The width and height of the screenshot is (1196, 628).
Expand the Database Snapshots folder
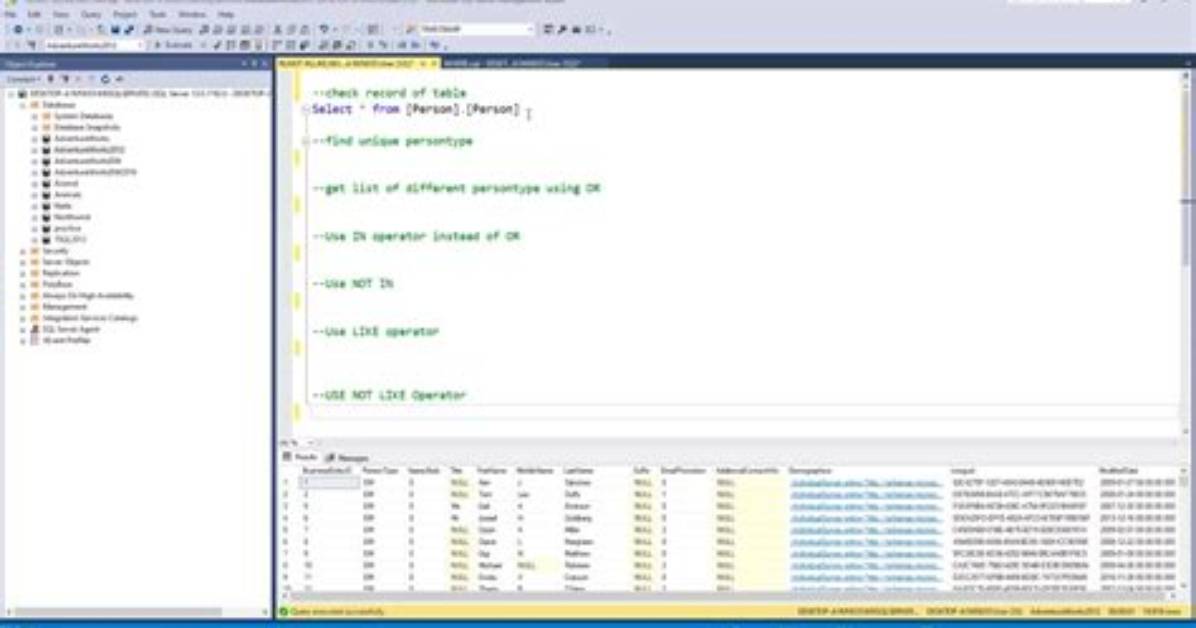click(x=34, y=127)
